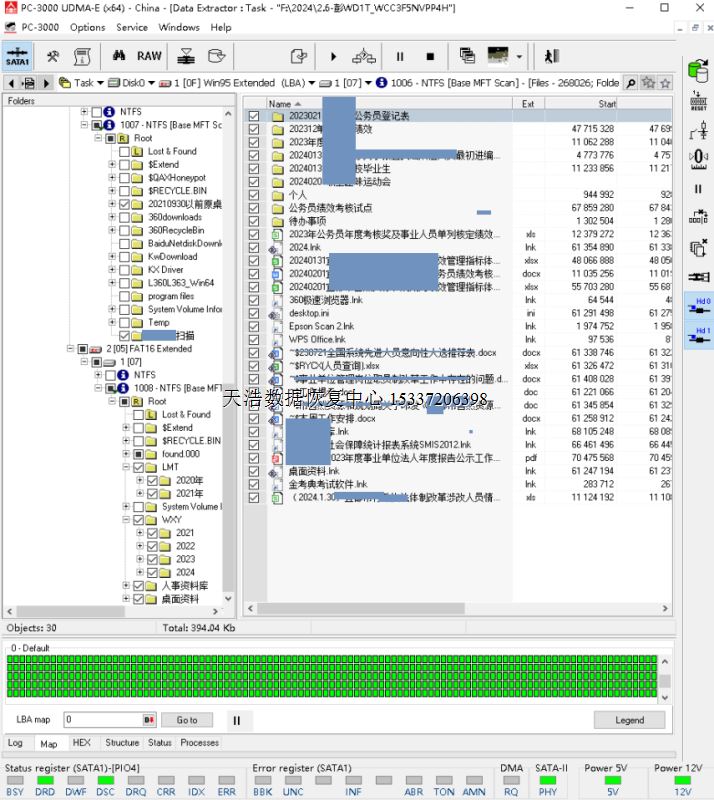Toggle the KwDownload folder checkbox
The height and width of the screenshot is (800, 714).
[x=124, y=257]
